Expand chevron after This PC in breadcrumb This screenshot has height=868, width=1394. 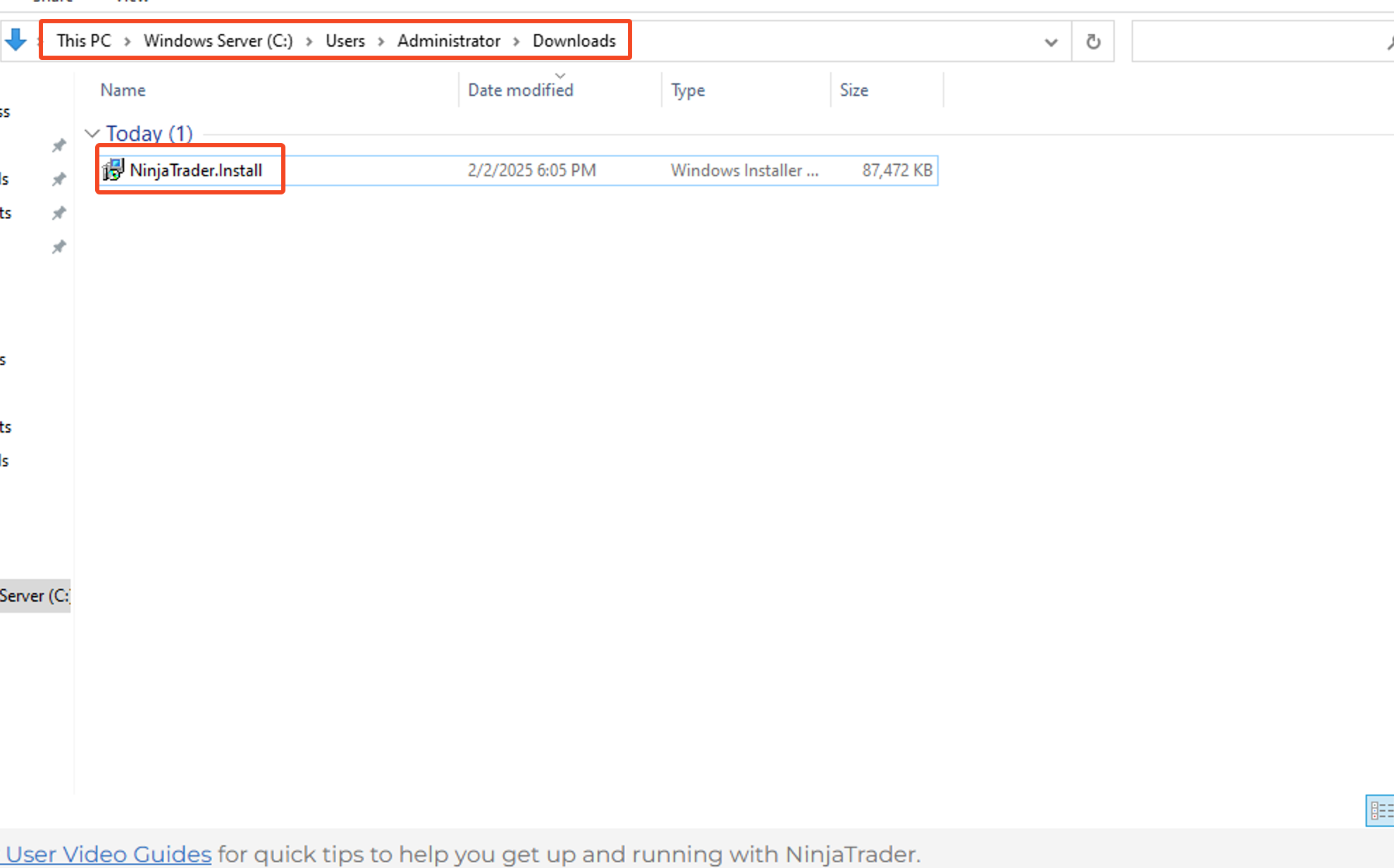128,42
